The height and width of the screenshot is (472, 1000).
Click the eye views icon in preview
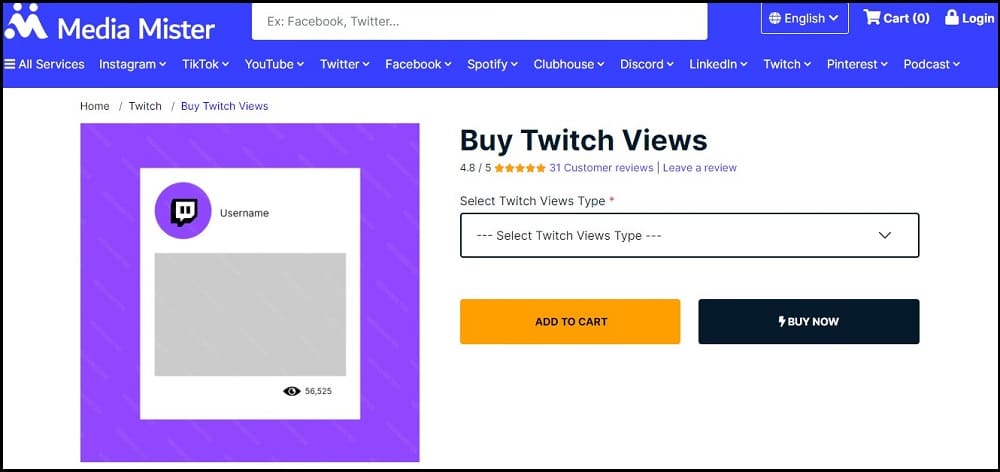(291, 391)
